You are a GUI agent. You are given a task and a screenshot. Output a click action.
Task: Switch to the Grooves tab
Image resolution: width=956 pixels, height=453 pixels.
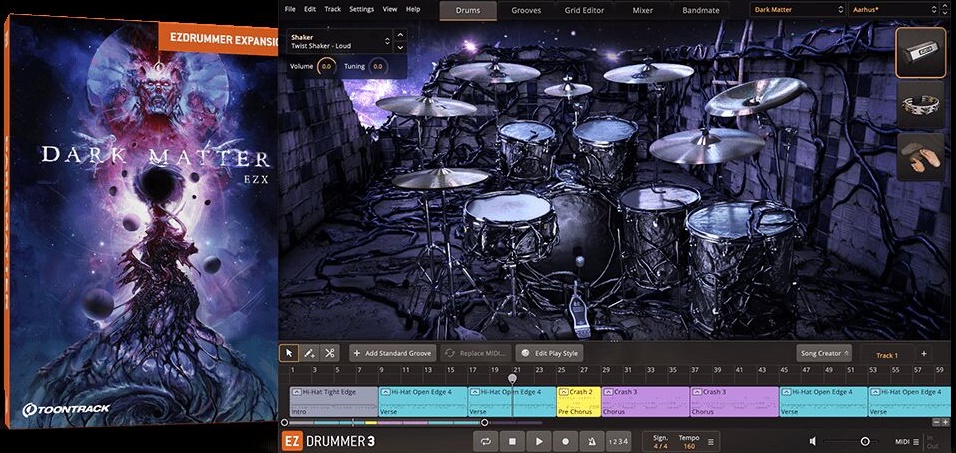click(527, 10)
